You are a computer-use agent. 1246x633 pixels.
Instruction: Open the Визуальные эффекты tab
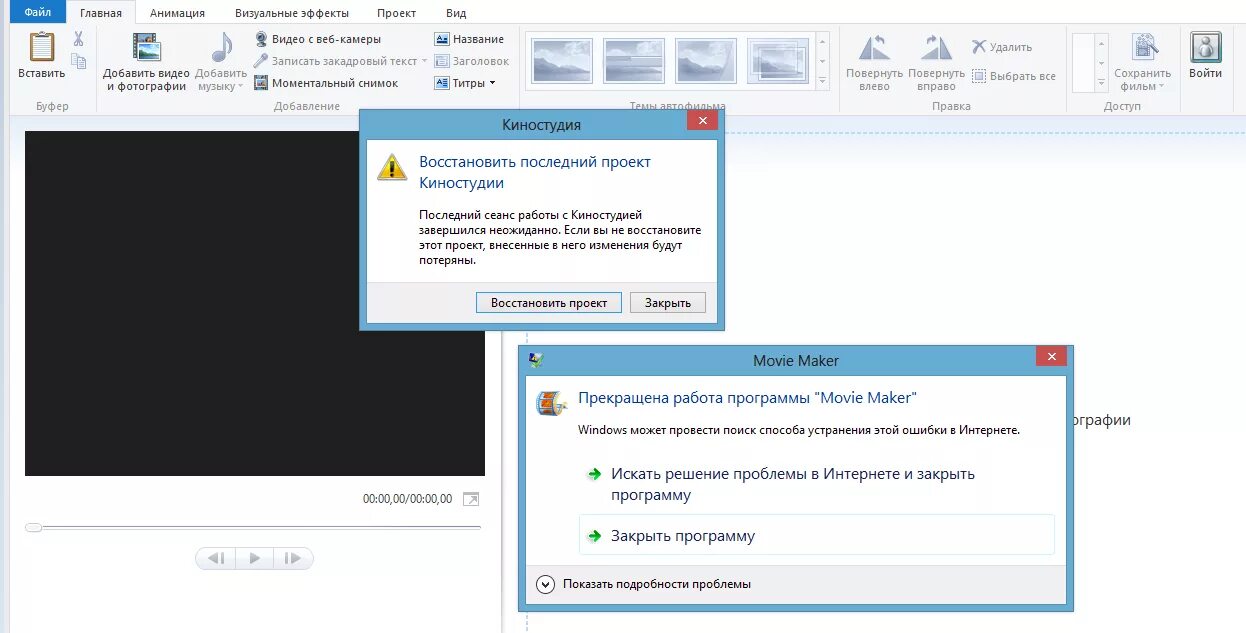[x=292, y=13]
